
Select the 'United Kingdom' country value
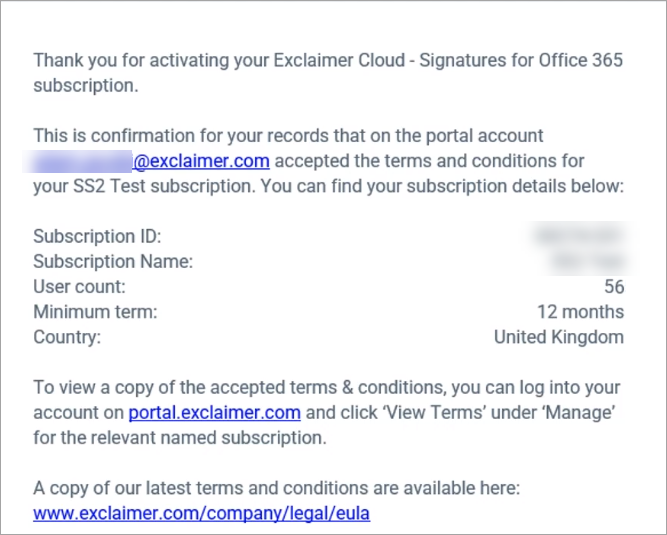coord(558,337)
